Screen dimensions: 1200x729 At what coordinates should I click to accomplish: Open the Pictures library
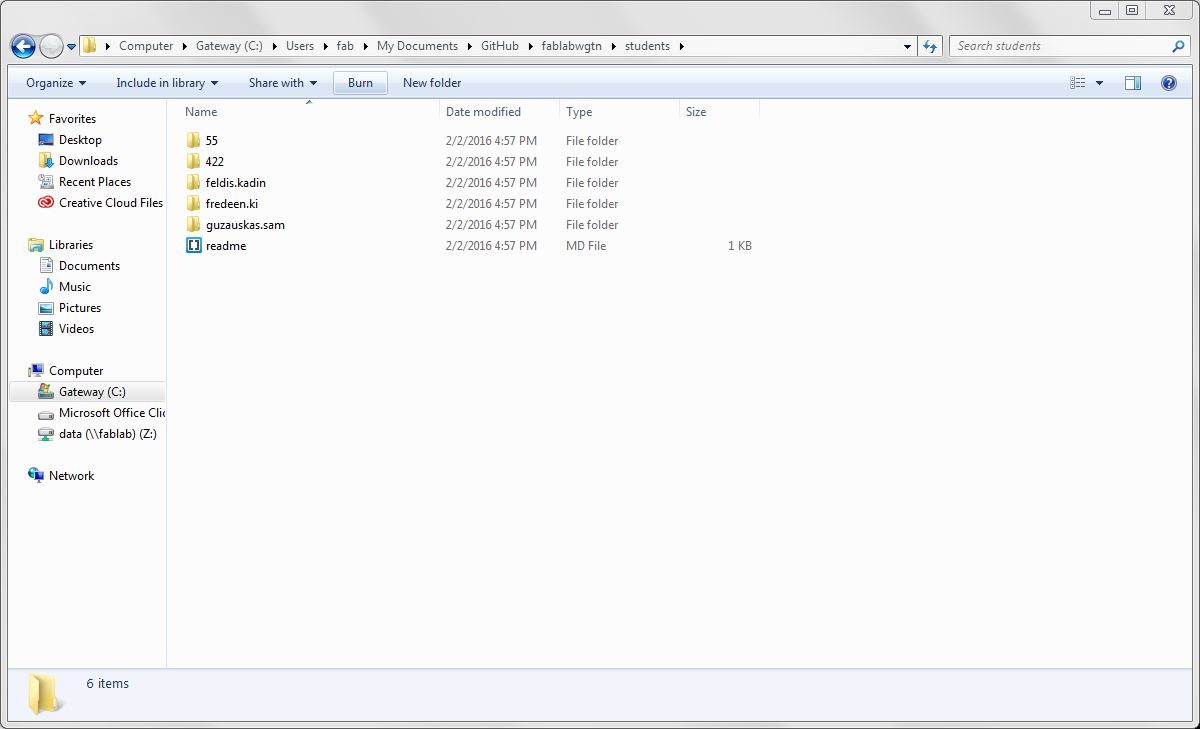click(x=80, y=308)
